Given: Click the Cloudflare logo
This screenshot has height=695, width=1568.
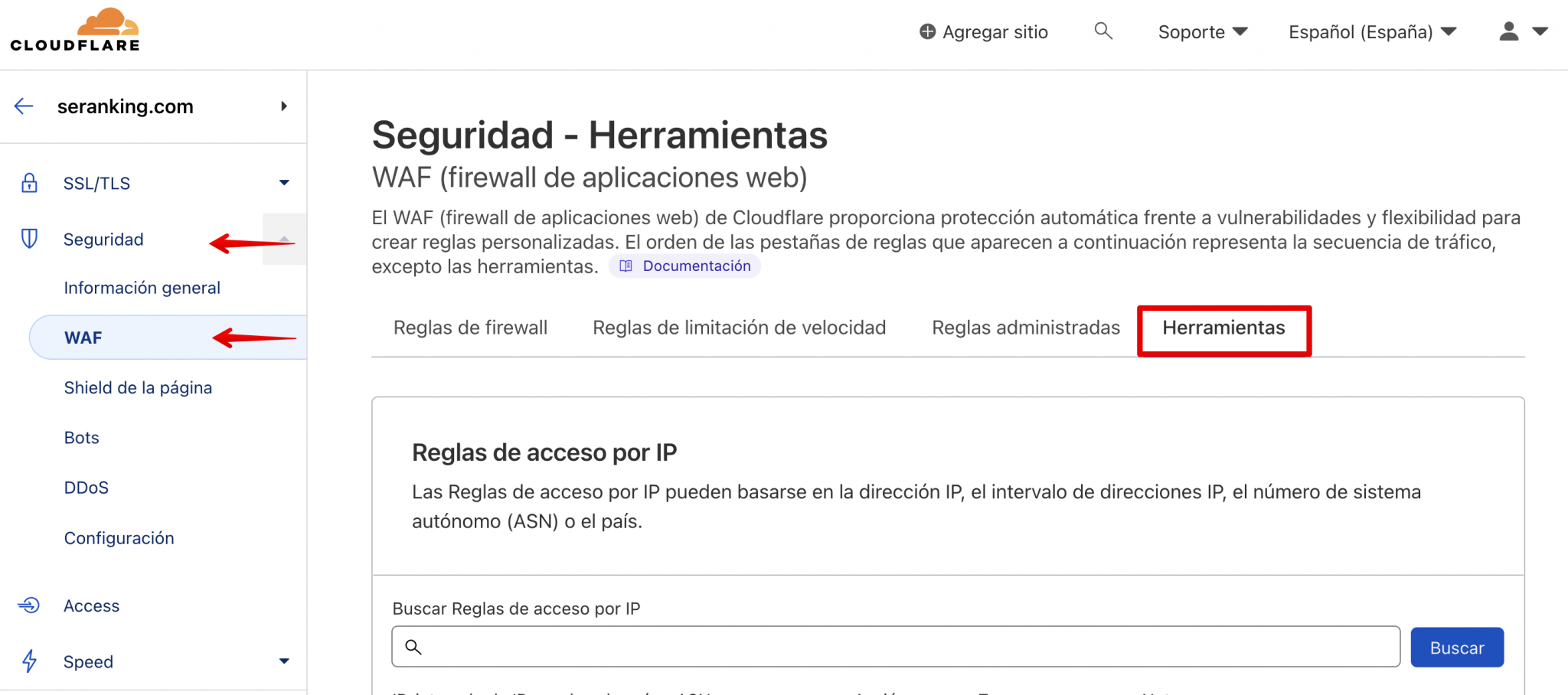Looking at the screenshot, I should (x=75, y=30).
